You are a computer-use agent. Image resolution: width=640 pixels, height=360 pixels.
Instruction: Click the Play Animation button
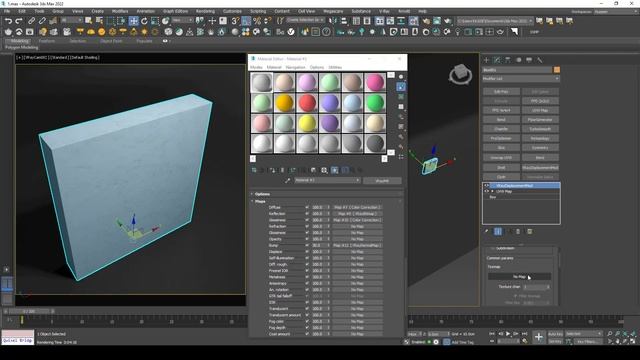508,334
